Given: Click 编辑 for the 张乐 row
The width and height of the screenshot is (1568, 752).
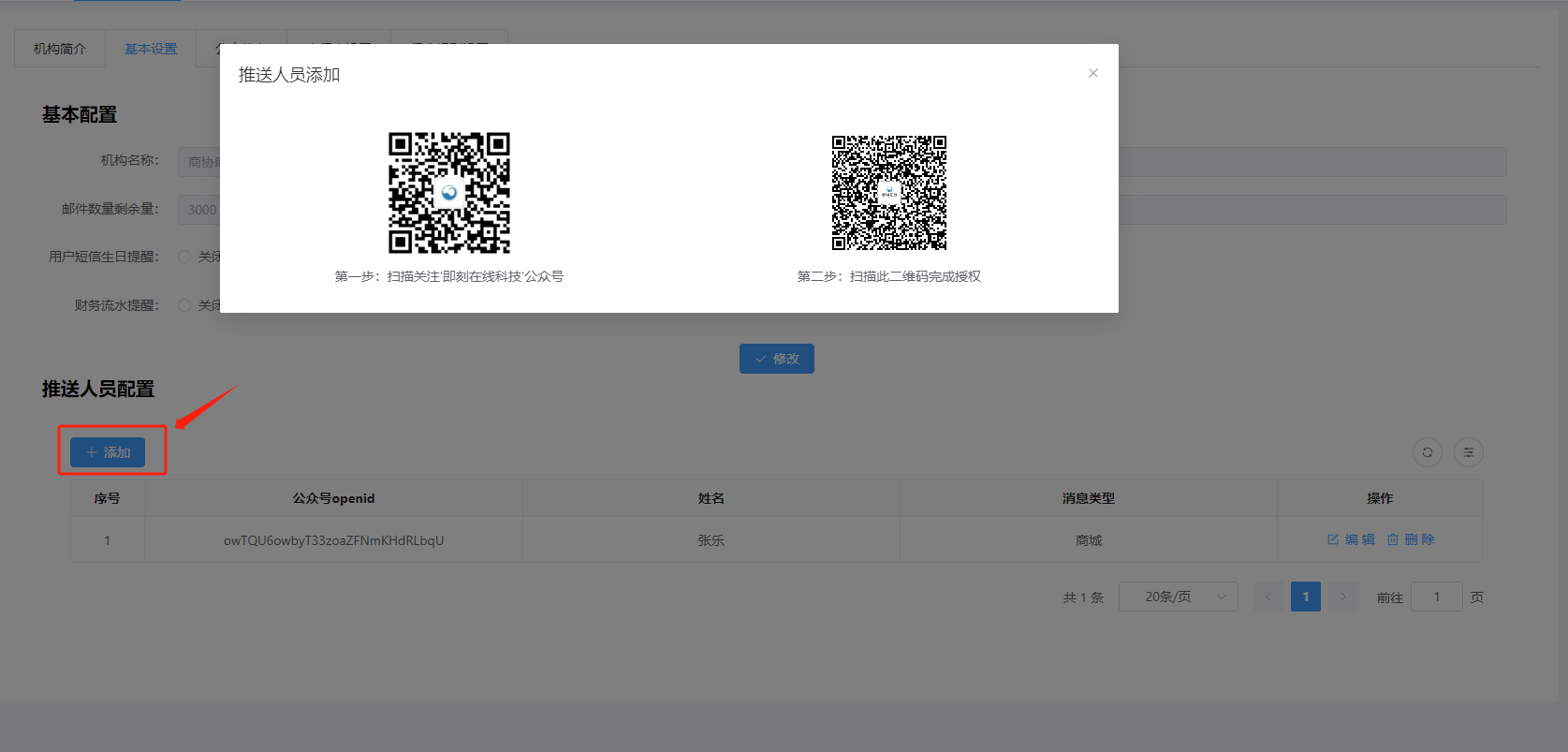Looking at the screenshot, I should point(1351,539).
